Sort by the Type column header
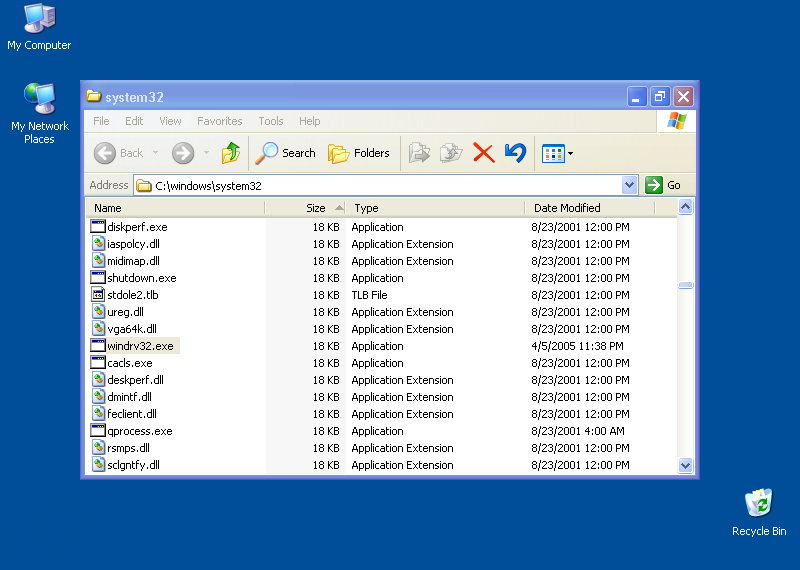Viewport: 800px width, 570px height. tap(435, 208)
